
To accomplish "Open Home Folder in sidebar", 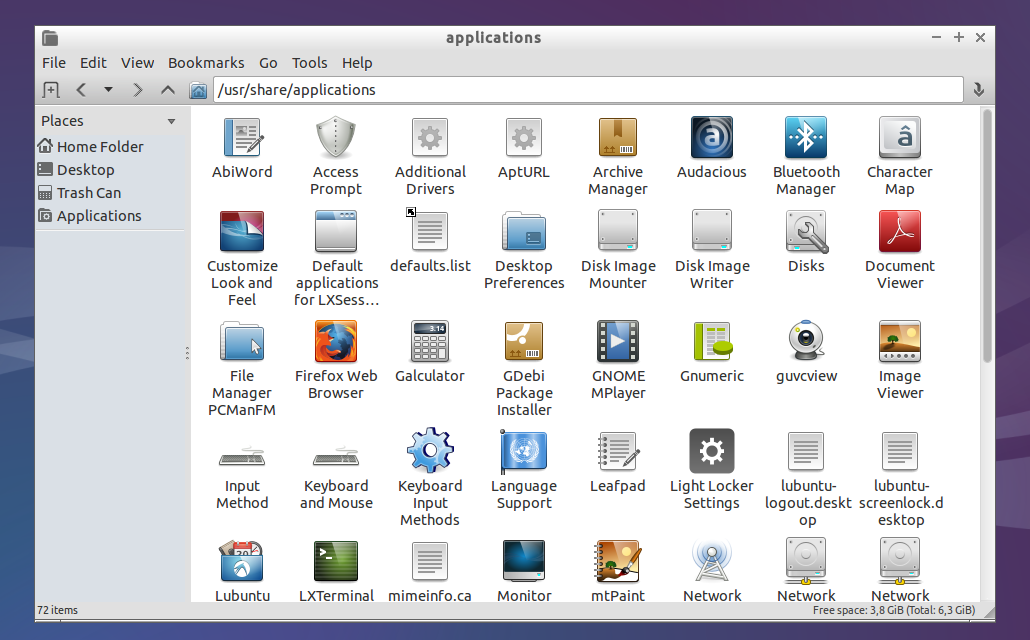I will click(91, 147).
